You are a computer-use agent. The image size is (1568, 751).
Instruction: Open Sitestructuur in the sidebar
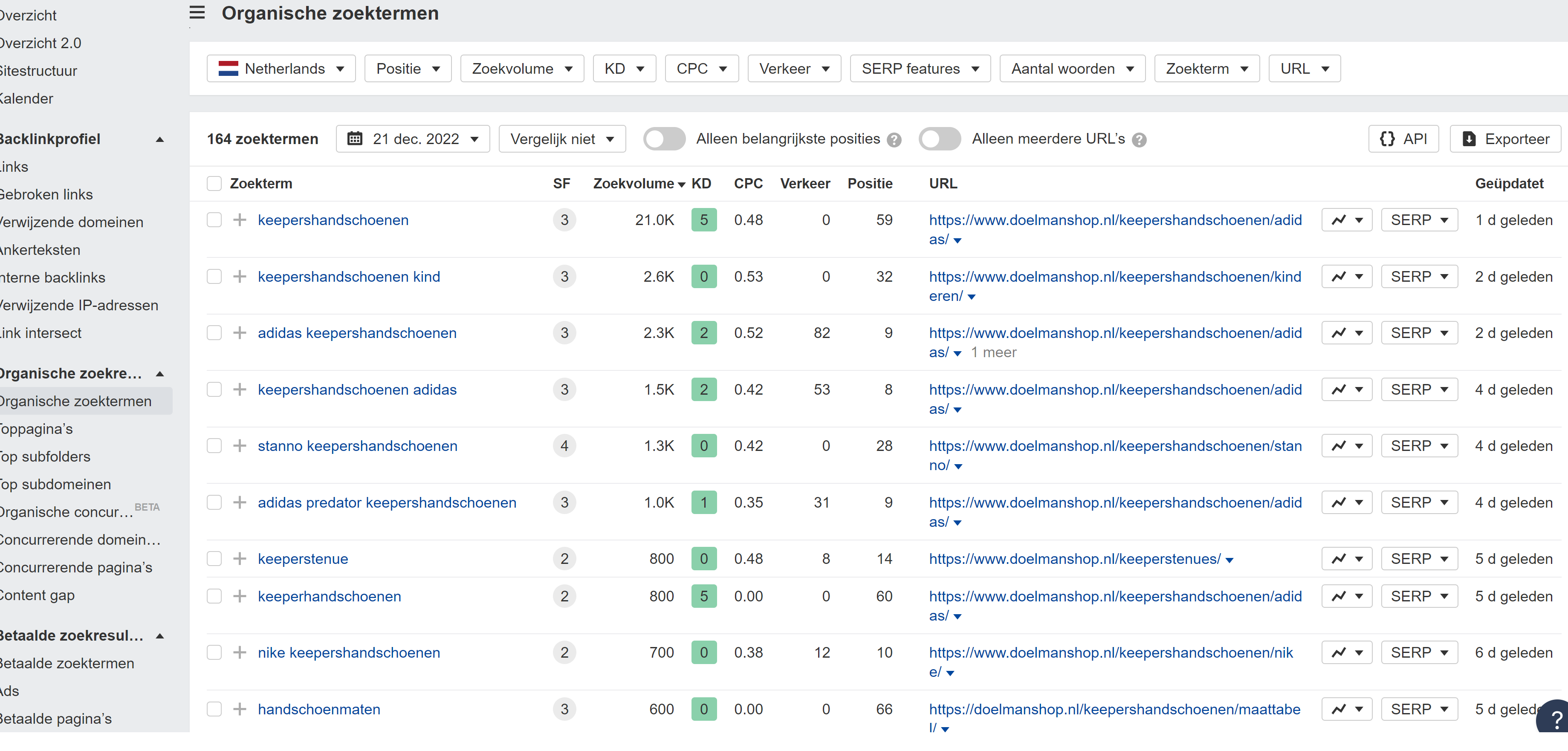38,71
